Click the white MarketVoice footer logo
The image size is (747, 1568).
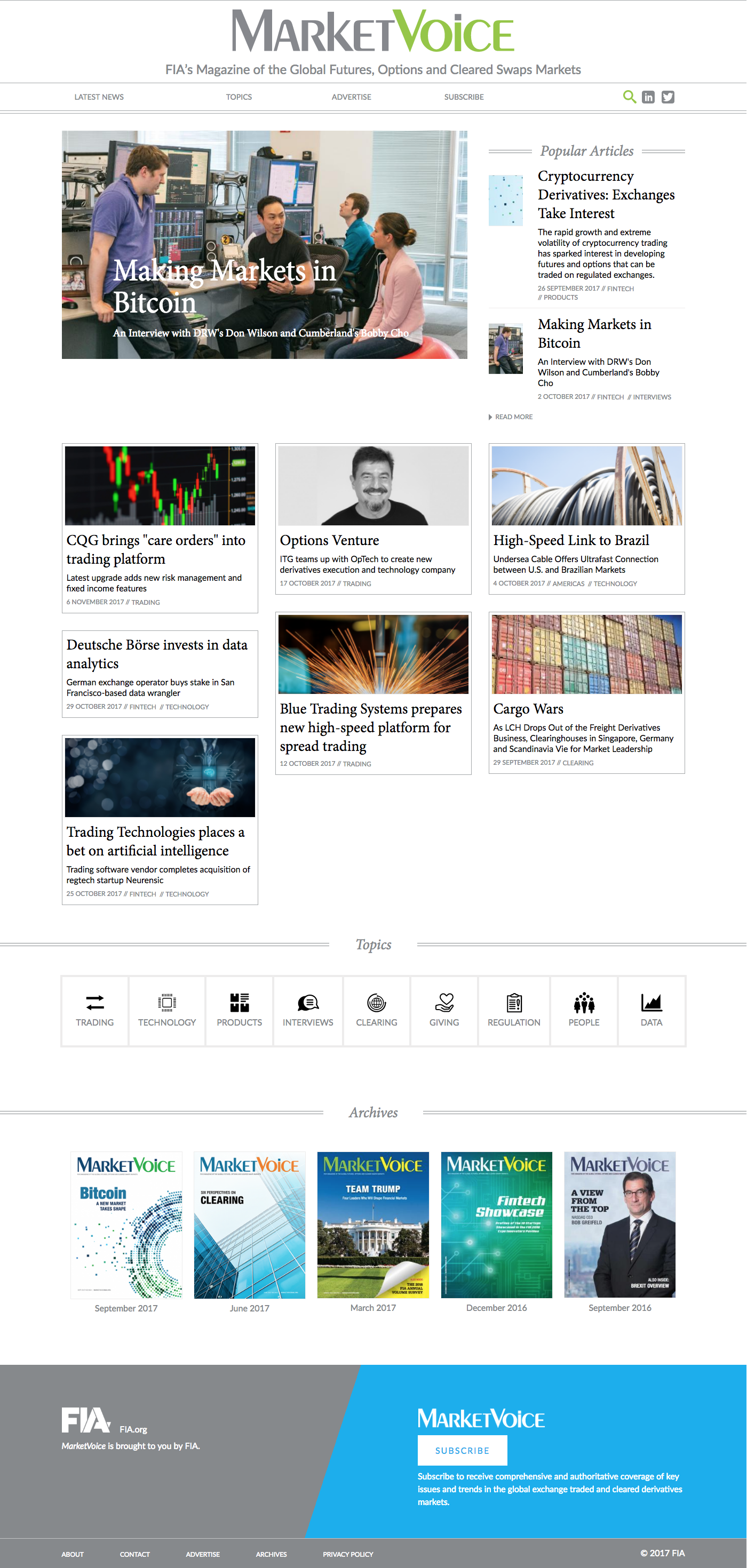click(481, 1418)
